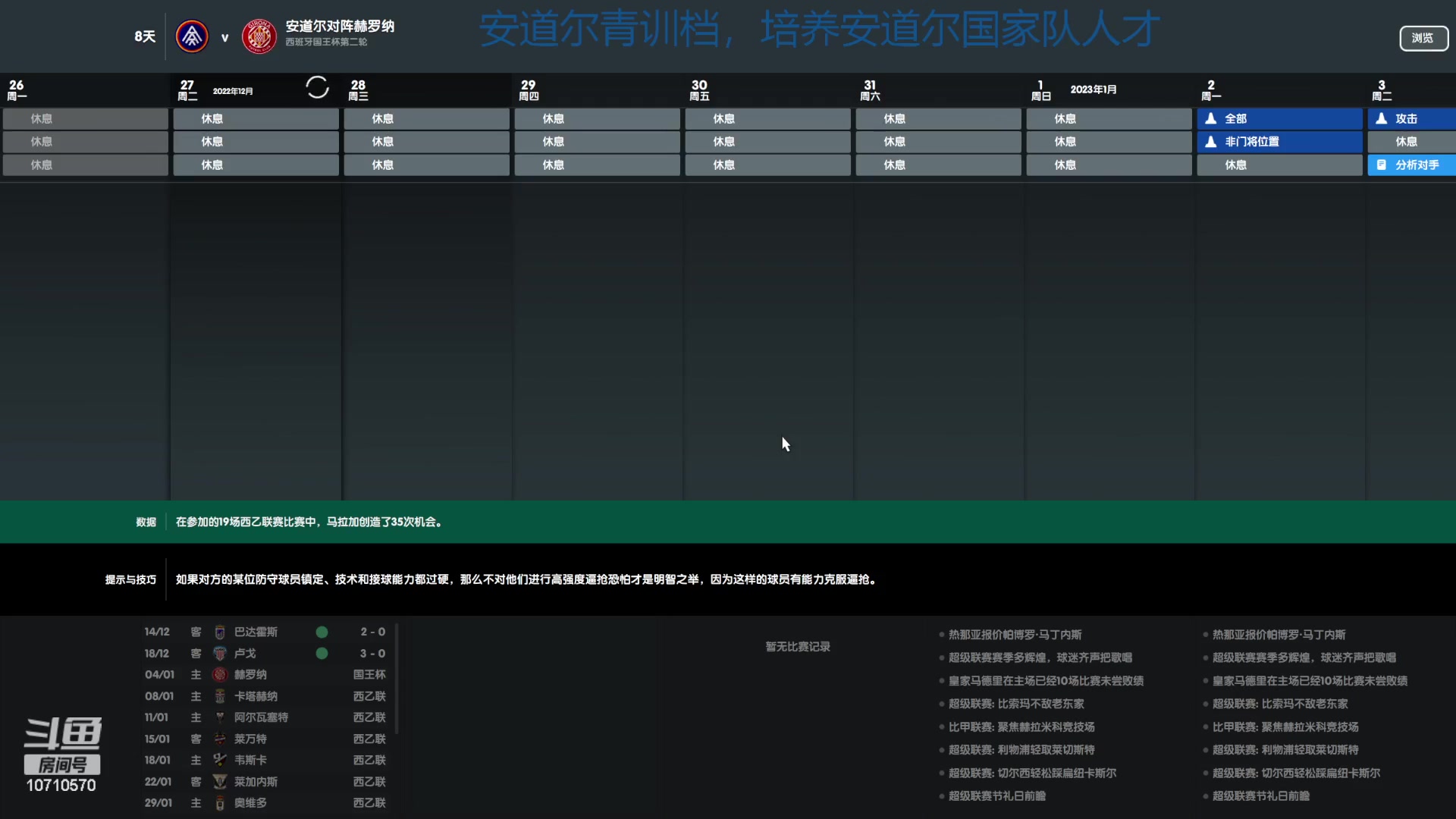This screenshot has width=1456, height=819.
Task: Open the 全部 training session on 2 周一
Action: [x=1279, y=119]
